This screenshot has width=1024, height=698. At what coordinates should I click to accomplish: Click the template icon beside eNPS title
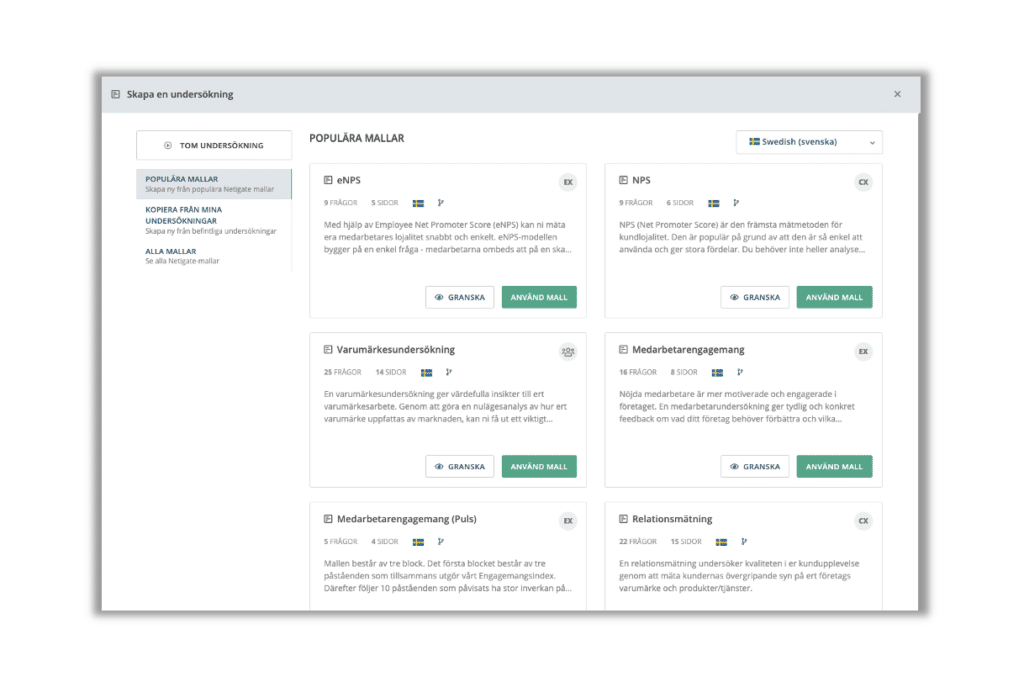(x=328, y=180)
